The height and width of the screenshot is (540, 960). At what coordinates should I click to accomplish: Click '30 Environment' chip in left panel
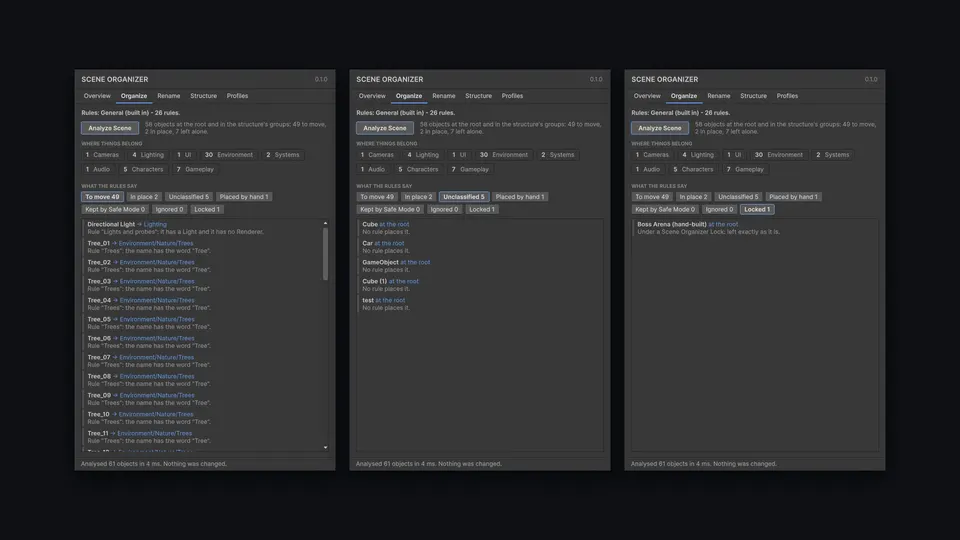click(229, 155)
